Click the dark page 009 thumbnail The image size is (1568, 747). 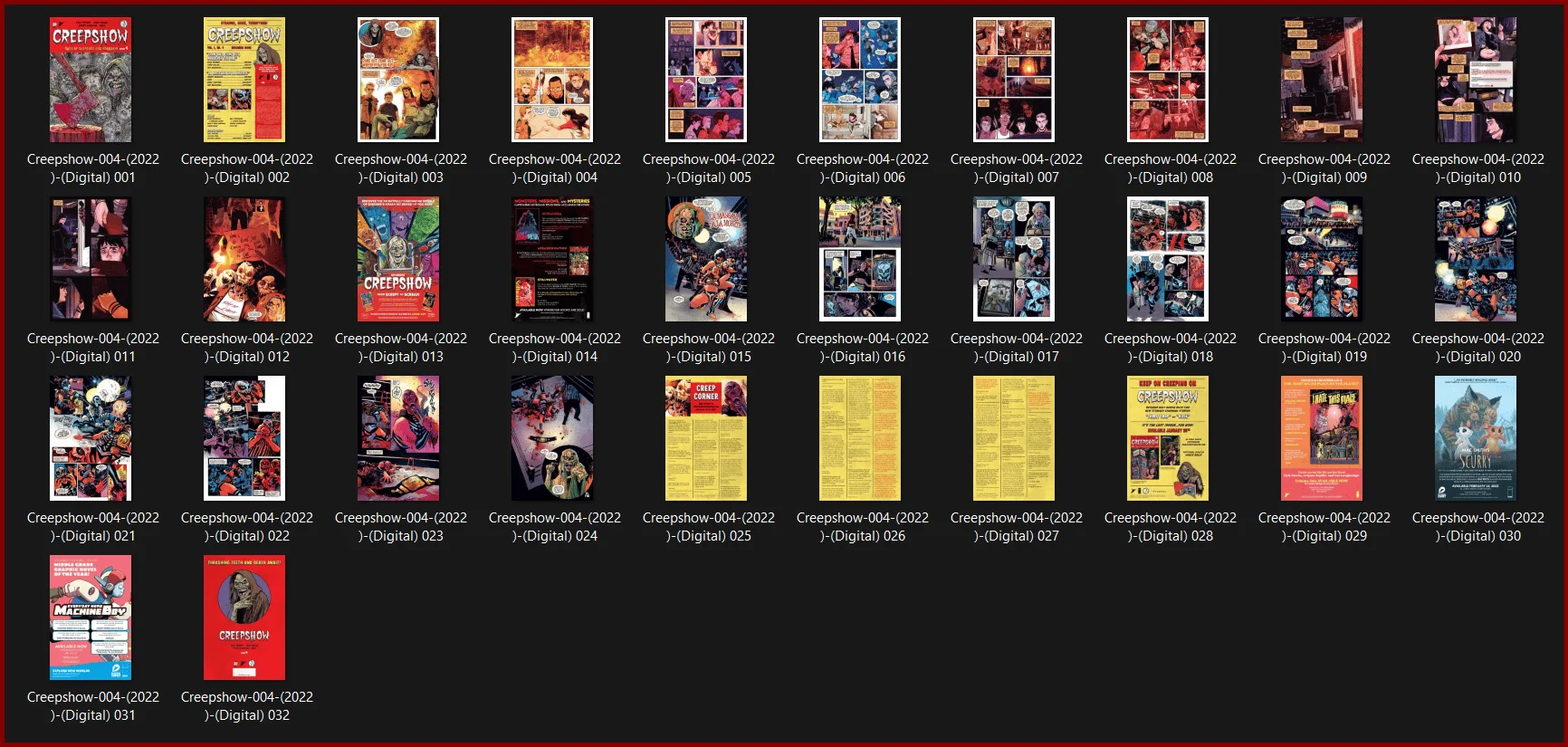pos(1322,80)
